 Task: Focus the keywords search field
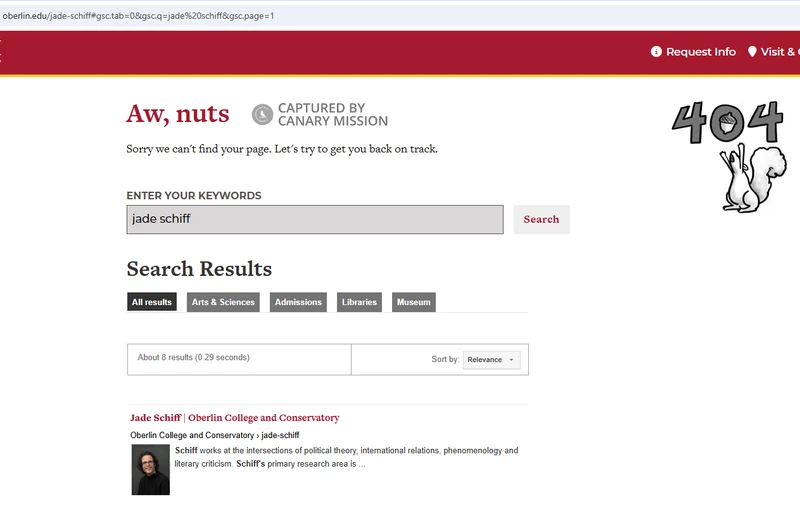[315, 219]
